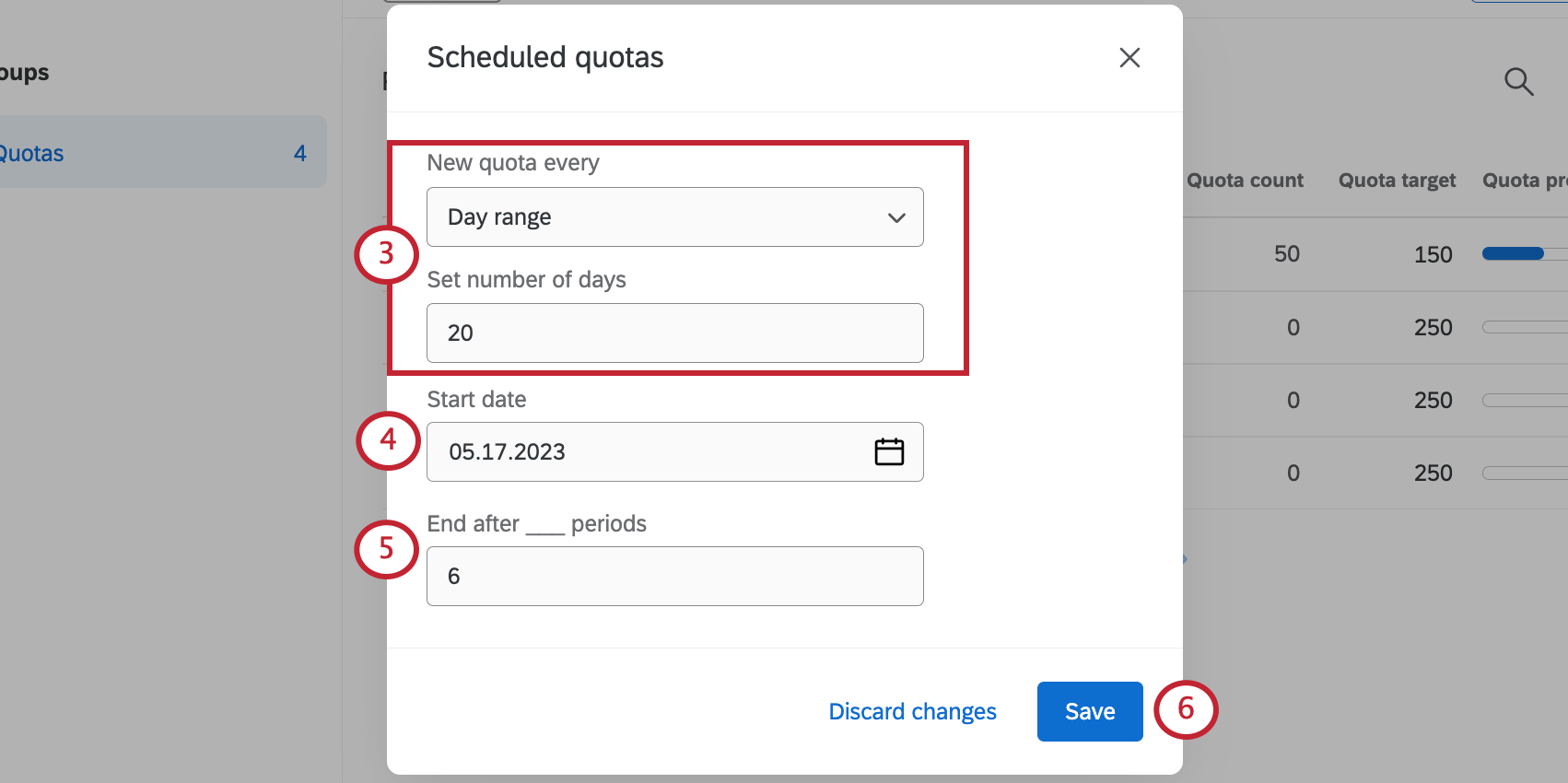Click the first row's blue progress bar

(x=1513, y=253)
